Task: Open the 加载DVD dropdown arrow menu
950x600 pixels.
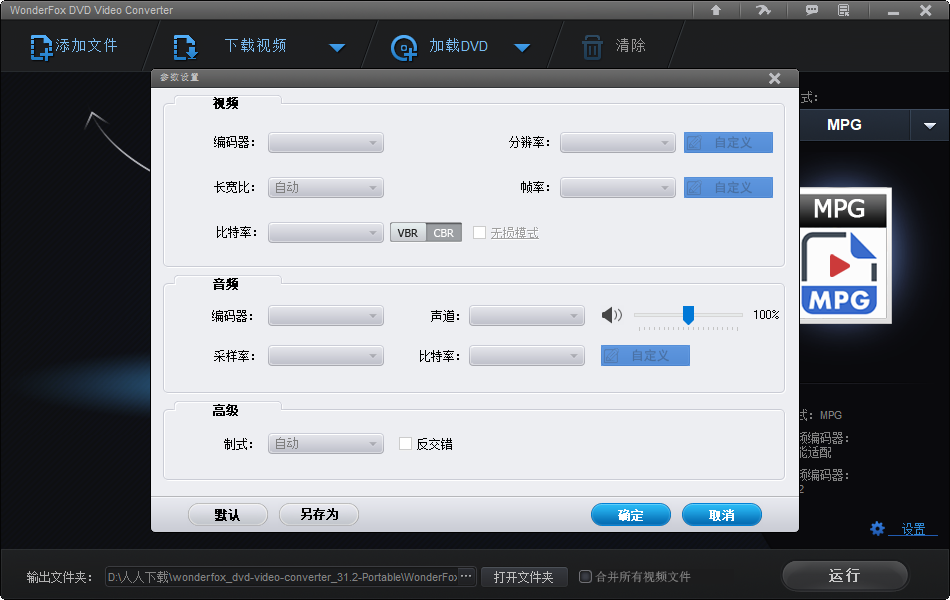Action: pyautogui.click(x=522, y=46)
